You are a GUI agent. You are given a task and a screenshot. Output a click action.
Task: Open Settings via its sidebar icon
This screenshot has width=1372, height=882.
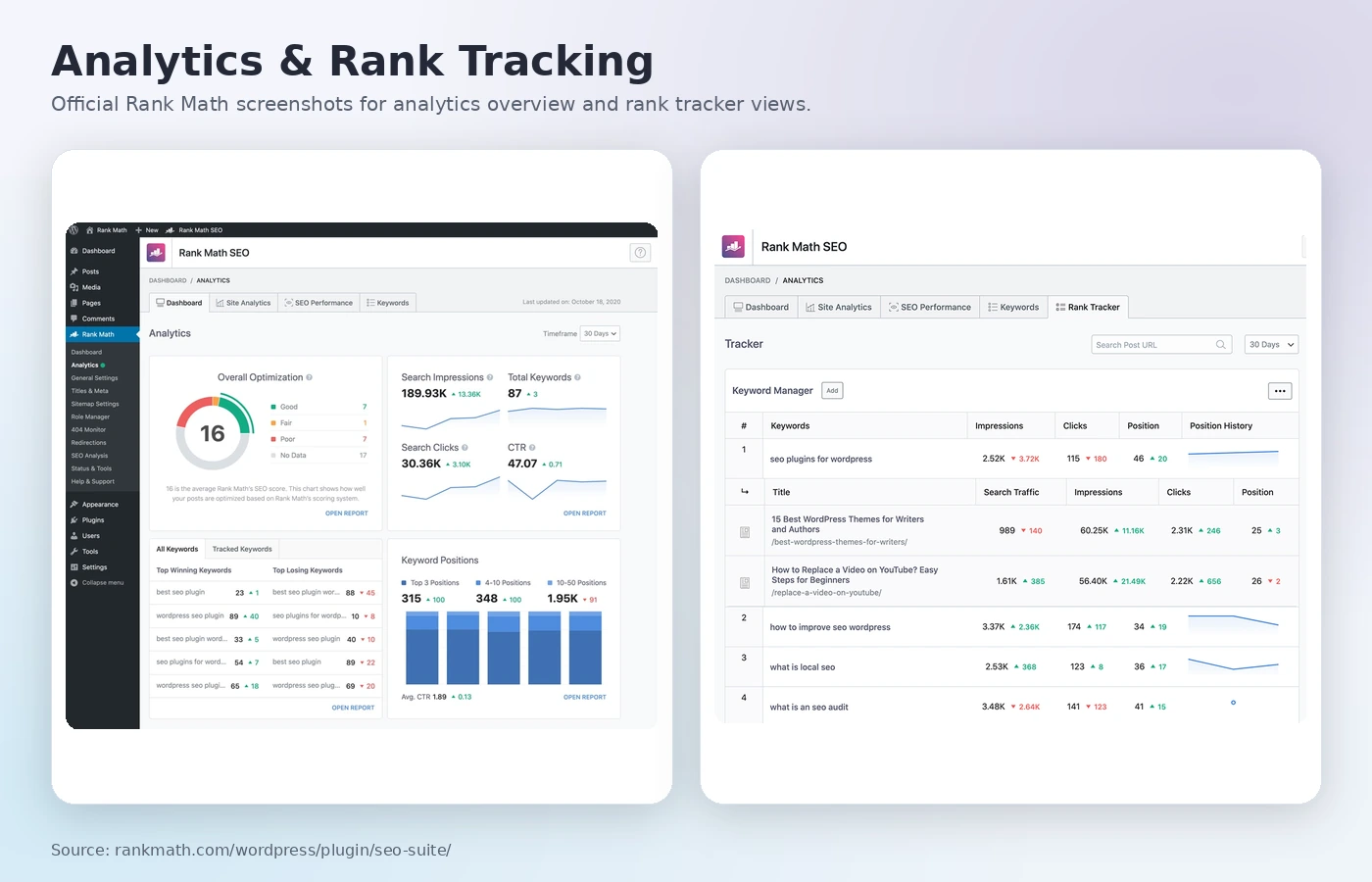74,567
